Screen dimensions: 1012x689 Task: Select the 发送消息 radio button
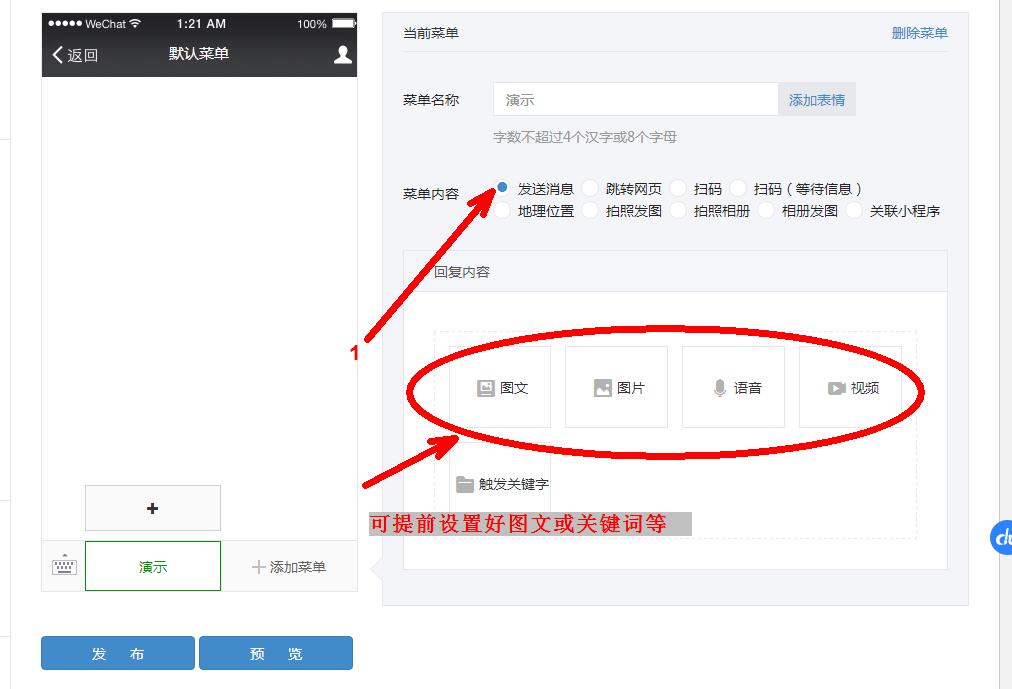click(x=502, y=188)
